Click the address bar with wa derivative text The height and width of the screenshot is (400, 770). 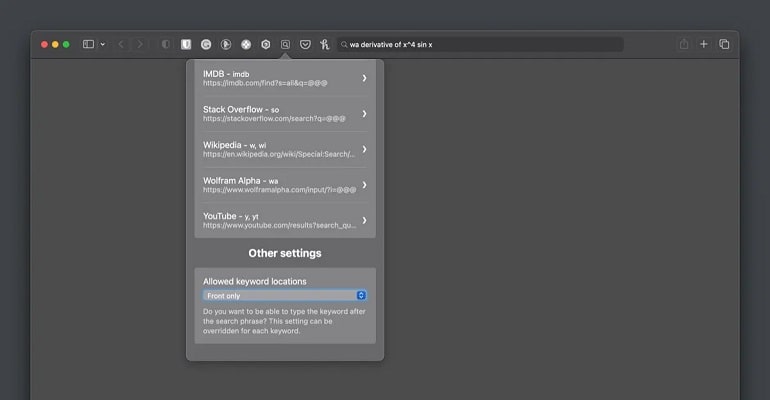tap(480, 44)
